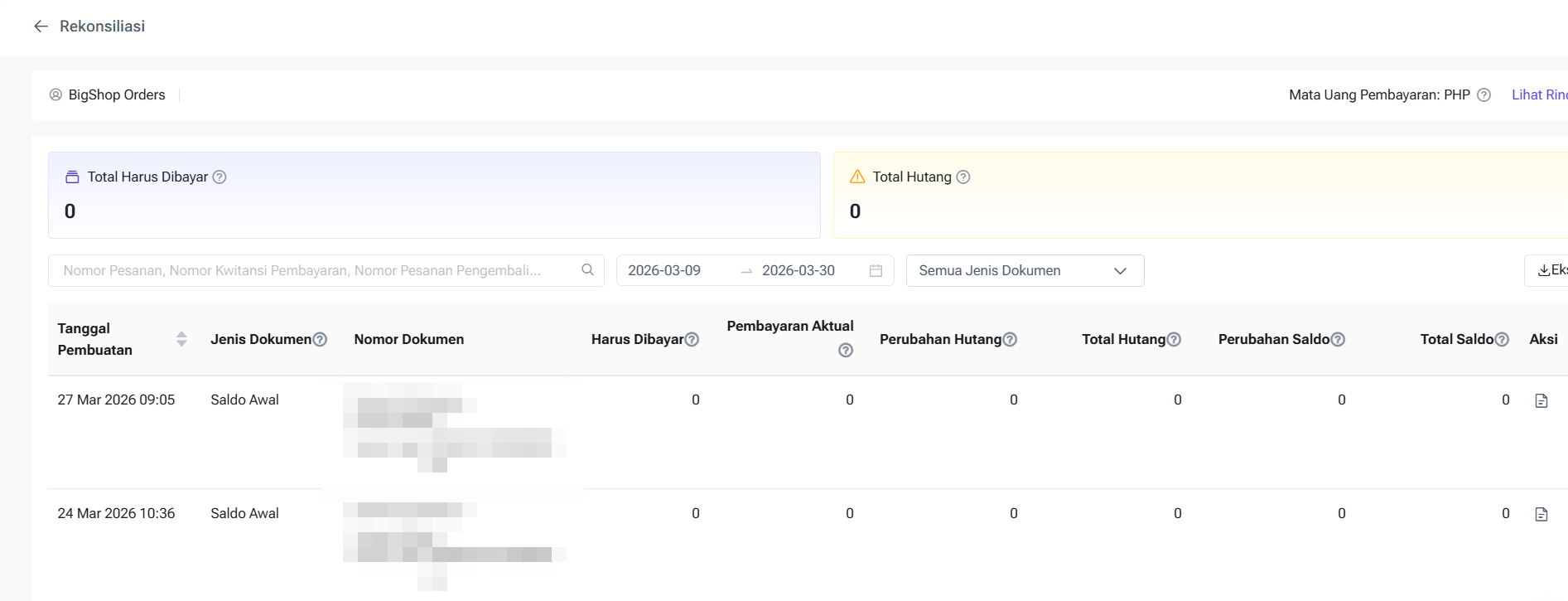Image resolution: width=1568 pixels, height=601 pixels.
Task: Sort table by Tanggal Pembuatan
Action: pyautogui.click(x=181, y=339)
